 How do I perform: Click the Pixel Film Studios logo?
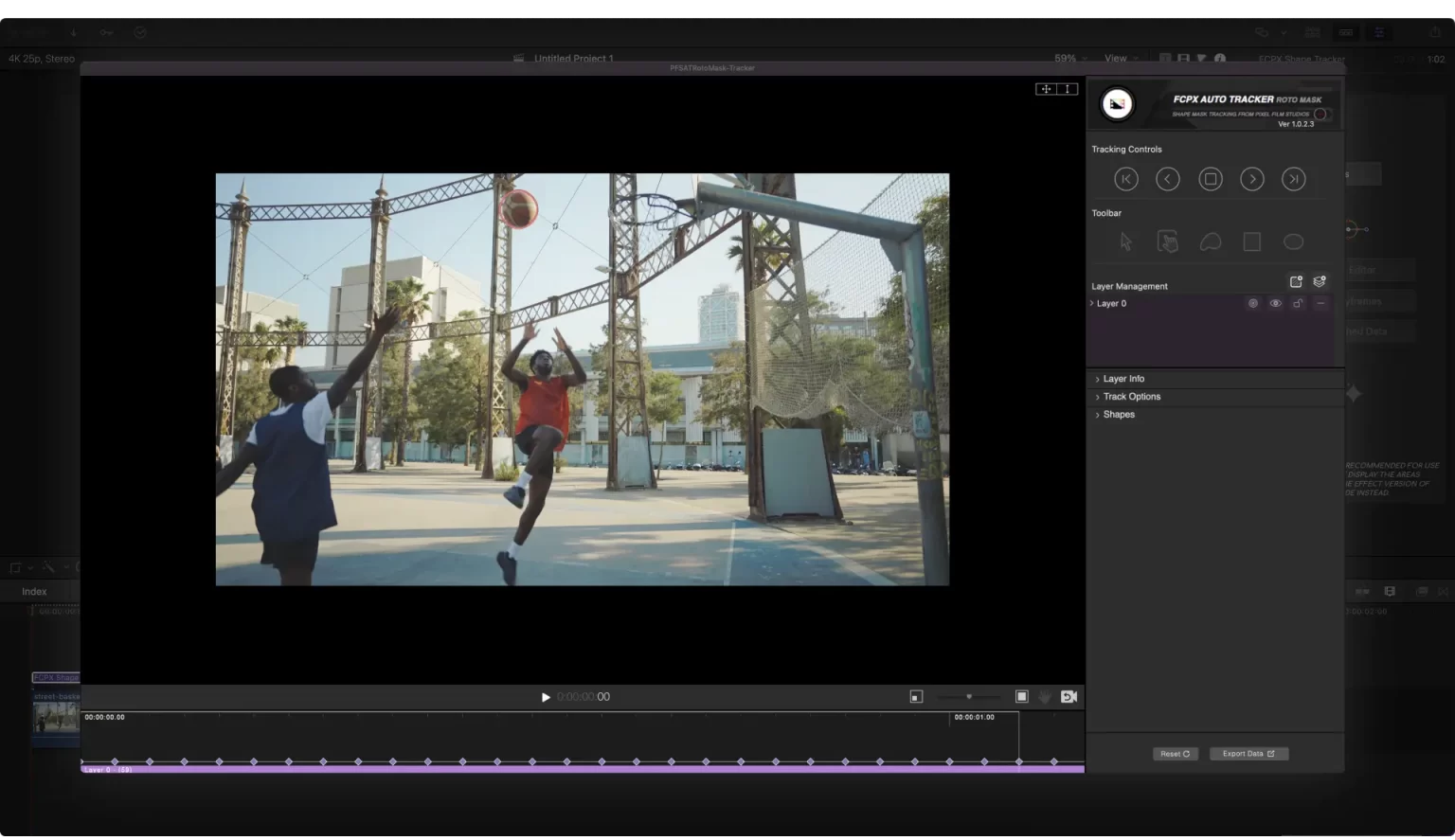pyautogui.click(x=1117, y=104)
